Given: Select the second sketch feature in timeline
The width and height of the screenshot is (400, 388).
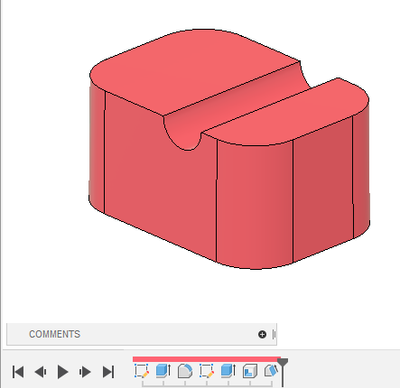Looking at the screenshot, I should 207,371.
